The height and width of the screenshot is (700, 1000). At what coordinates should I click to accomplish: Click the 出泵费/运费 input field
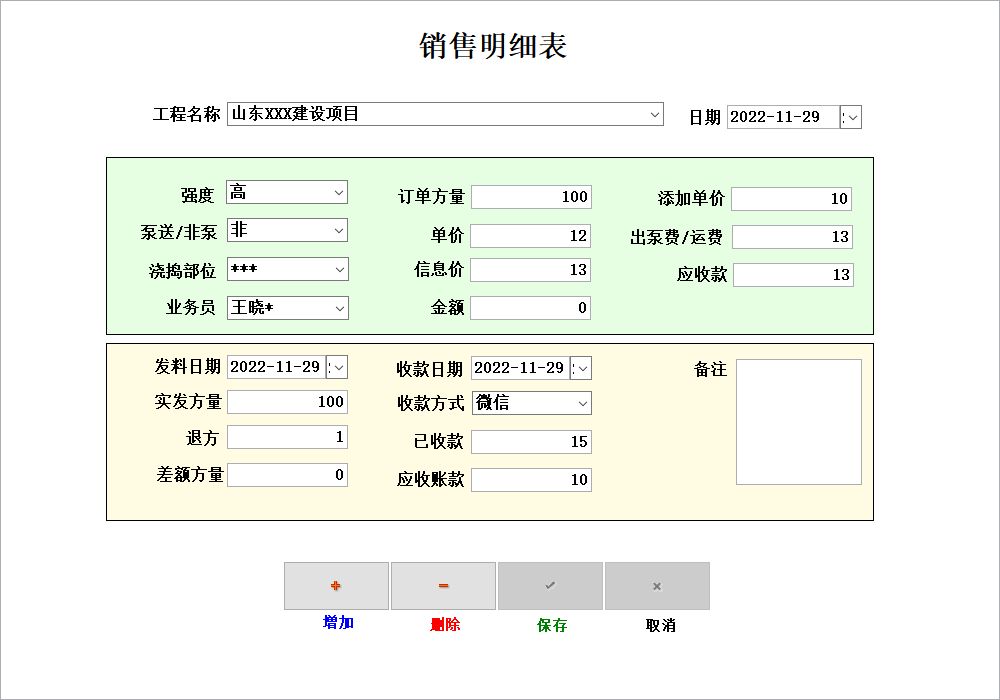[x=793, y=237]
